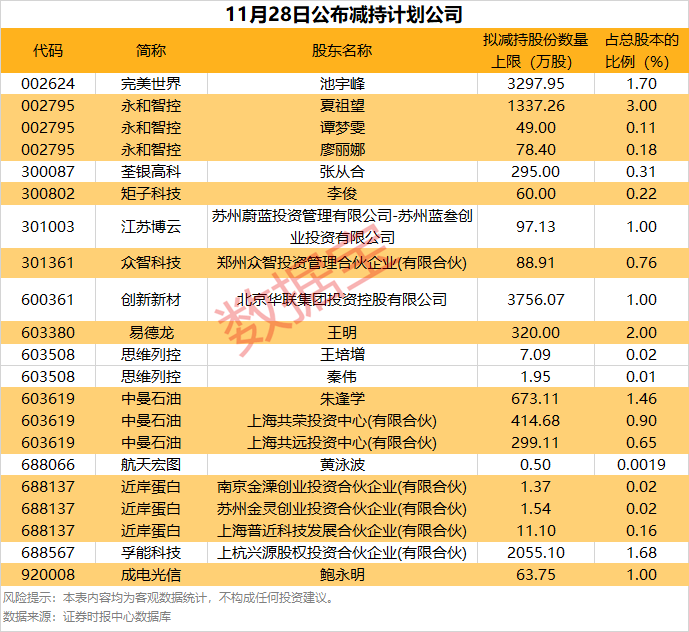
Task: Click the value 1337.26
Action: (x=535, y=105)
